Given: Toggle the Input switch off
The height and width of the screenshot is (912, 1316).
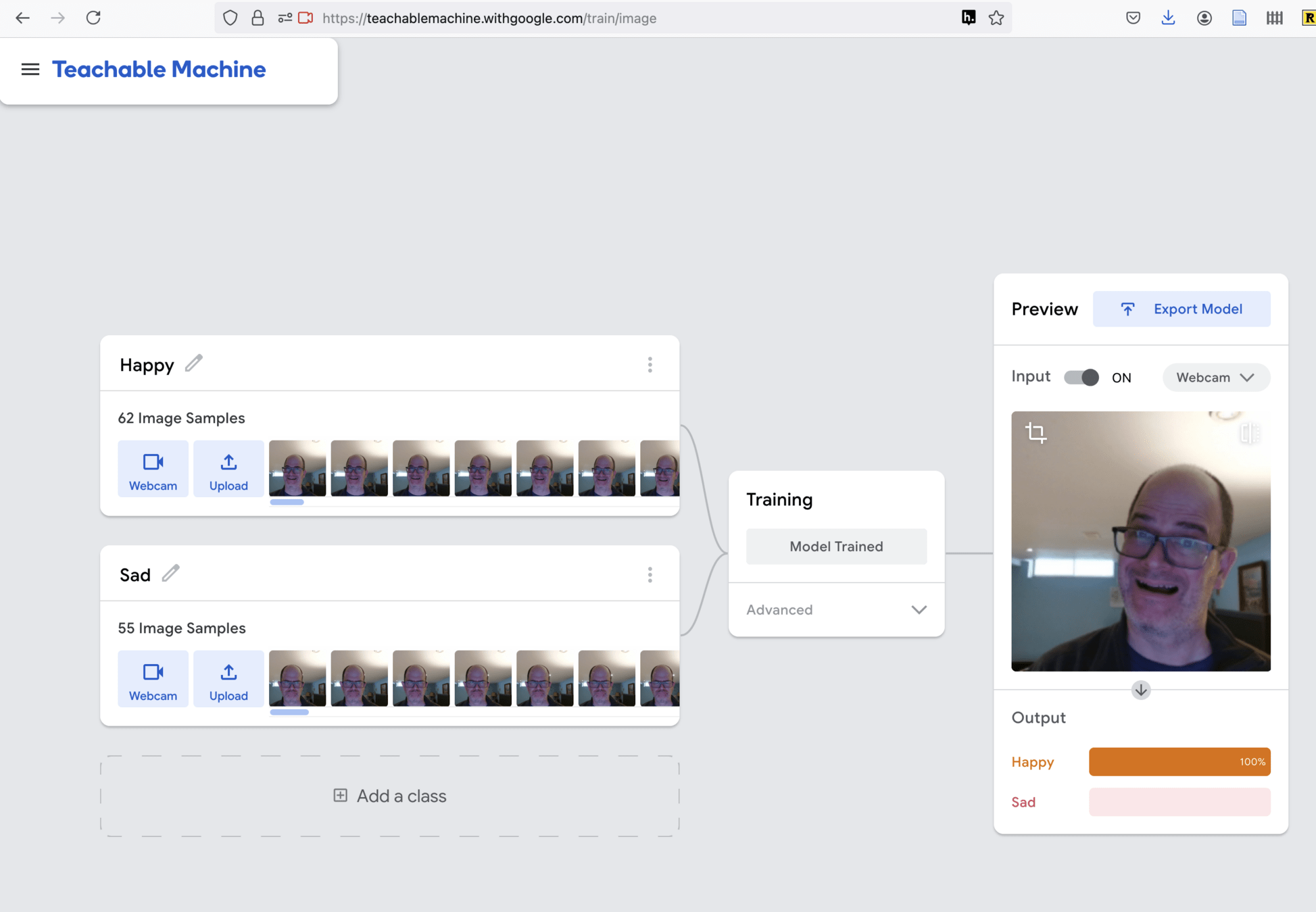Looking at the screenshot, I should click(x=1081, y=377).
